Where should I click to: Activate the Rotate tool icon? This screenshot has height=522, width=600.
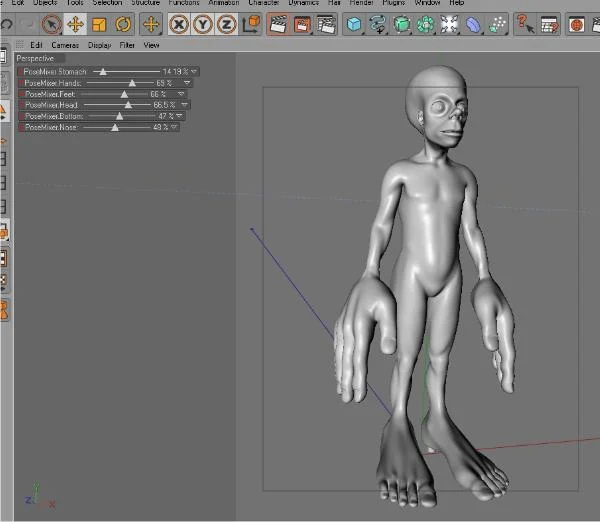123,24
